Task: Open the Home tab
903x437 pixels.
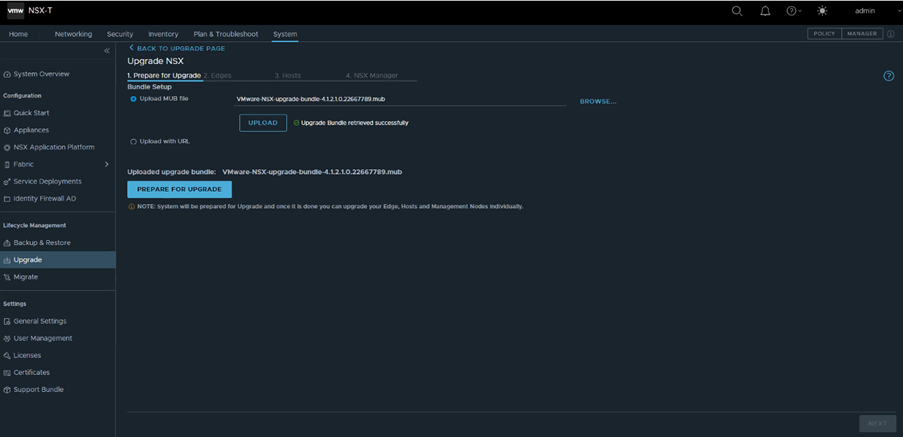Action: point(18,34)
